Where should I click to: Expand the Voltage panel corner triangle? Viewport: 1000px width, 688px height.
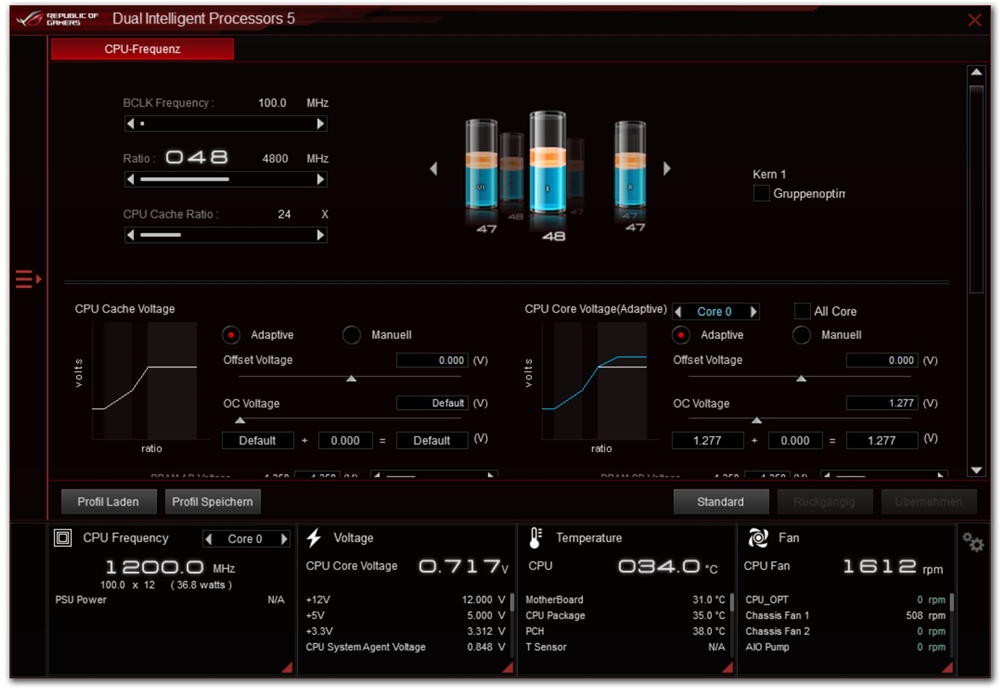pyautogui.click(x=508, y=668)
